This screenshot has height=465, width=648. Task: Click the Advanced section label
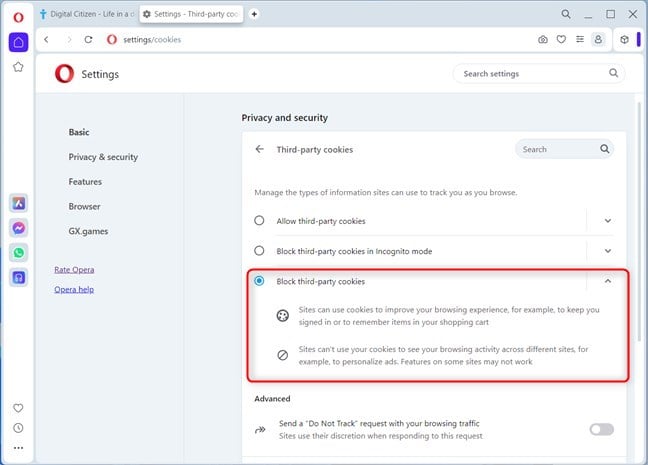tap(272, 399)
